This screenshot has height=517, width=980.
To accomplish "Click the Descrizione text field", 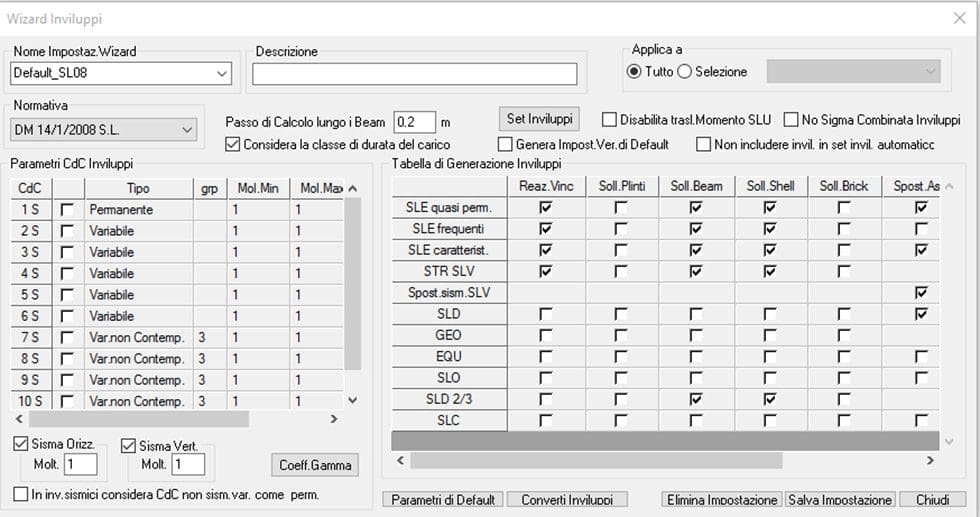I will pos(414,74).
